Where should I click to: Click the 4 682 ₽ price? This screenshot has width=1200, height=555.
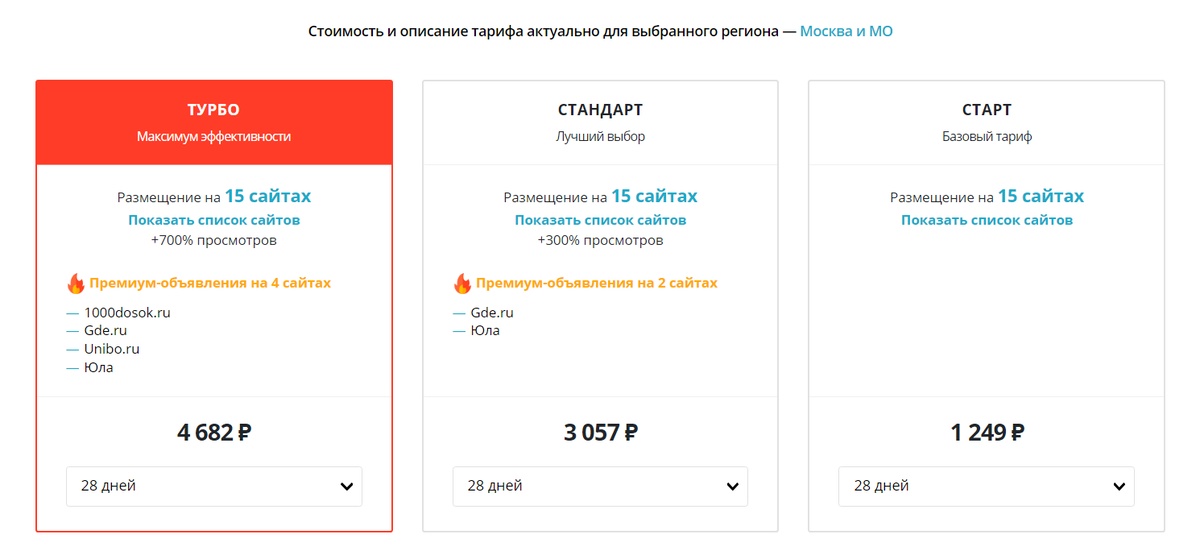coord(214,433)
